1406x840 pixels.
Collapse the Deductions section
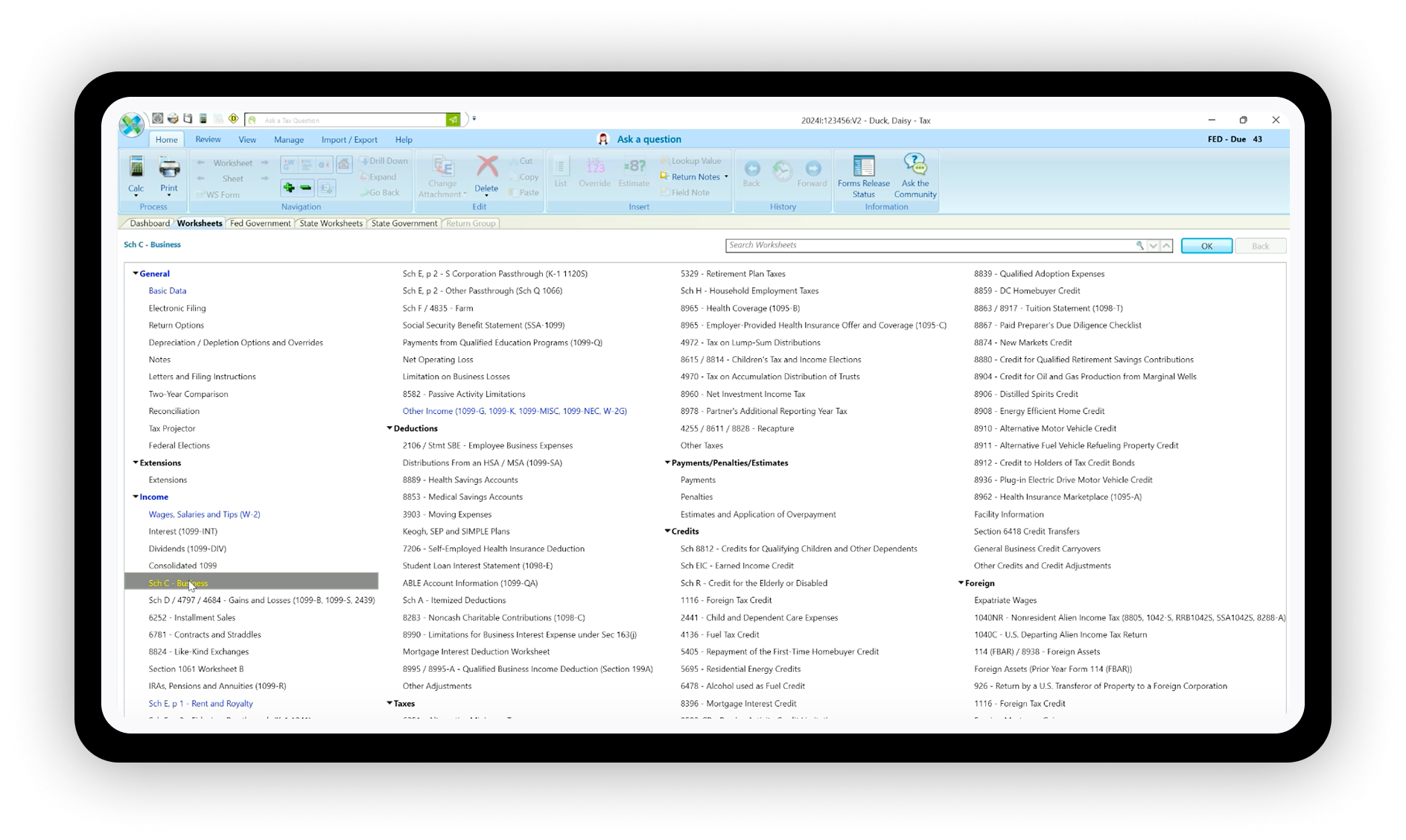[x=389, y=428]
